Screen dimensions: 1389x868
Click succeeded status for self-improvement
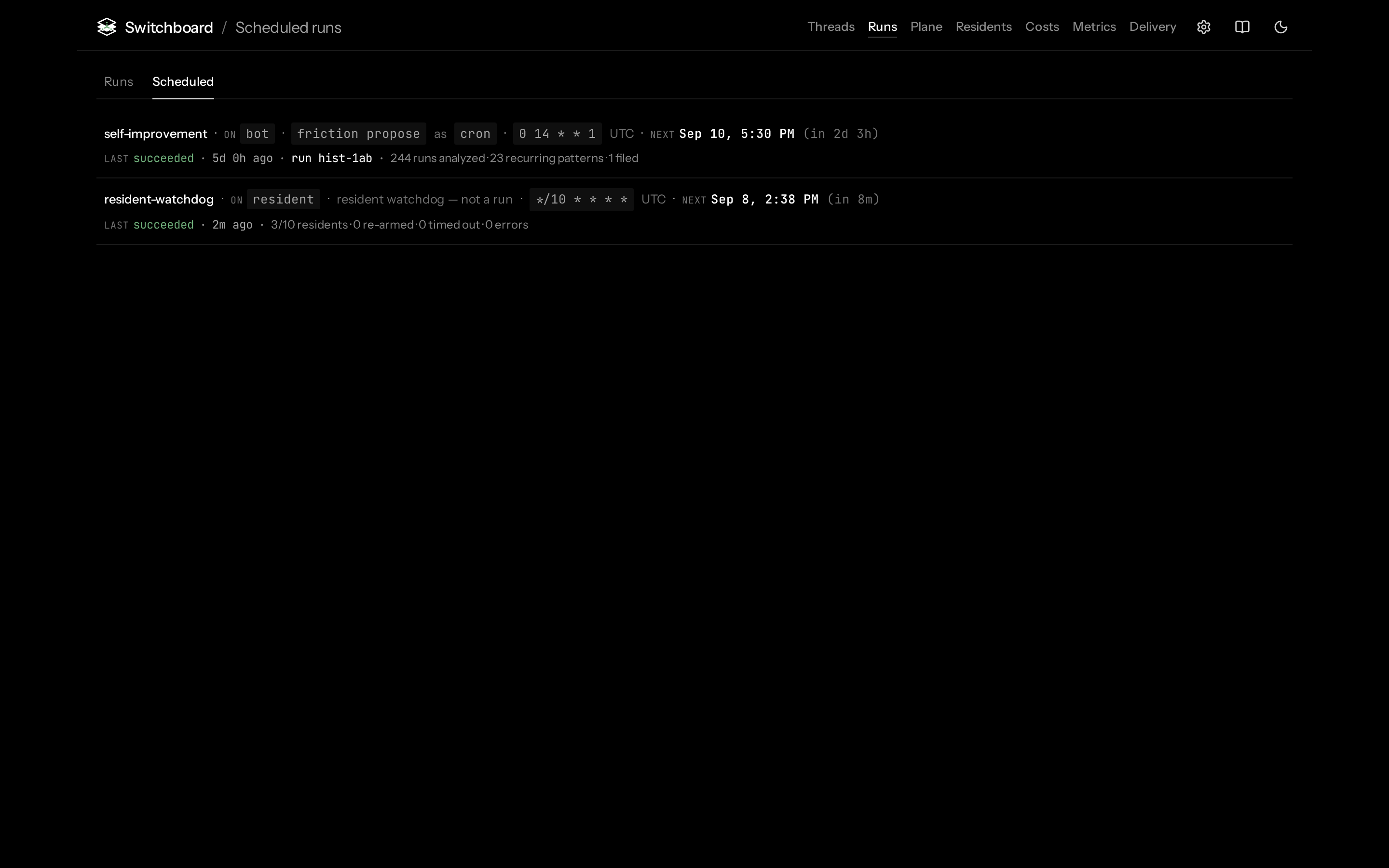click(163, 158)
